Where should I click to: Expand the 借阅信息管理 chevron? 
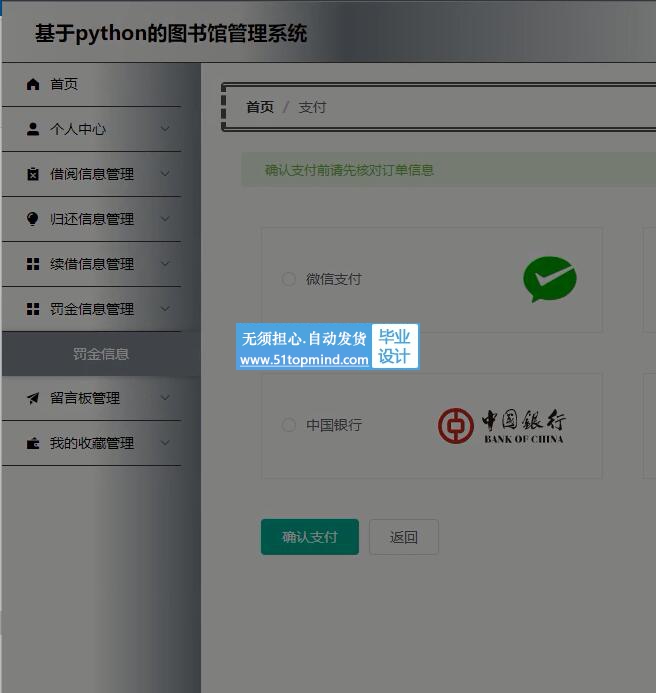point(165,174)
